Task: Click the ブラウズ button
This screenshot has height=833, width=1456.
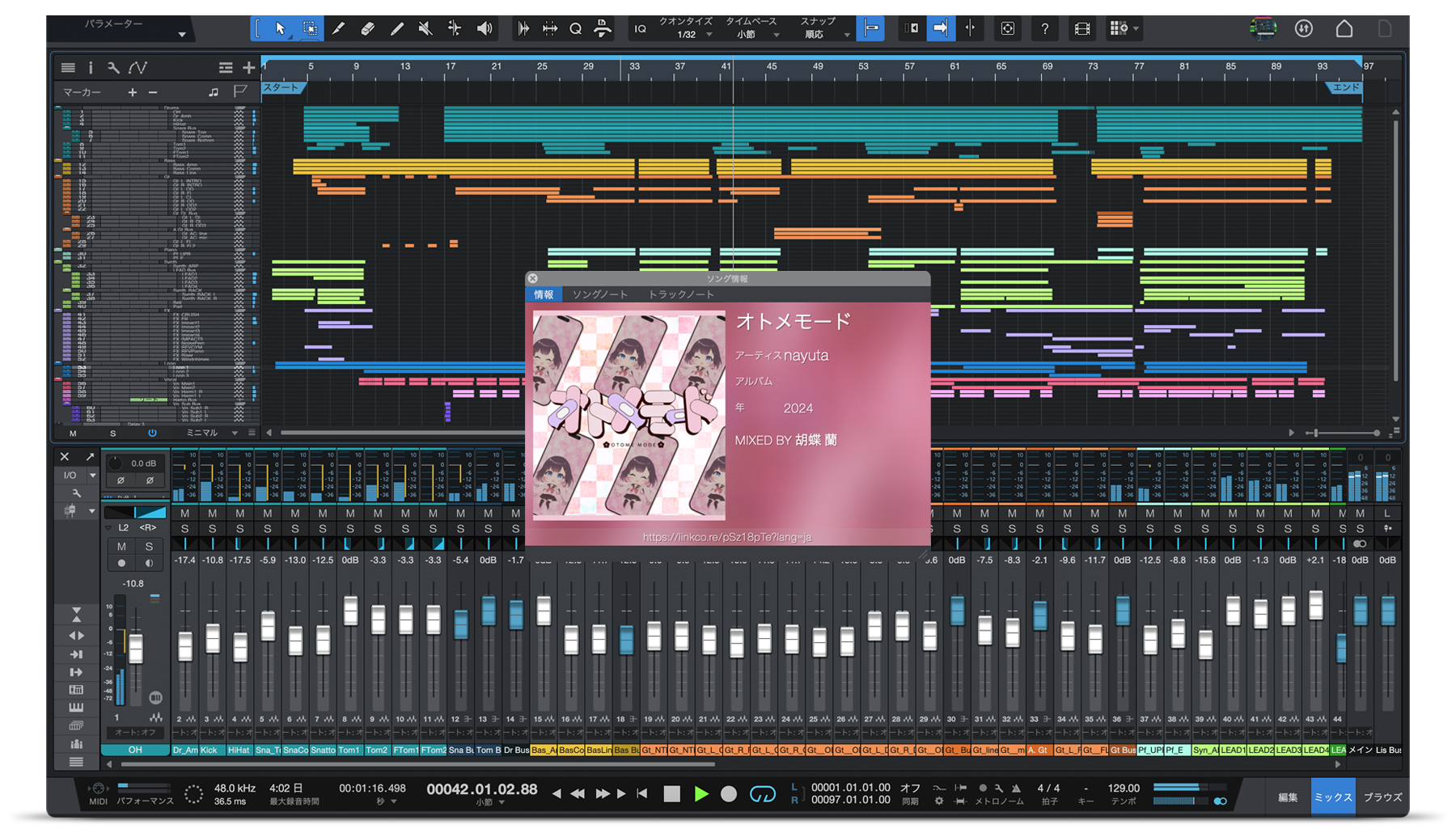Action: [1382, 797]
